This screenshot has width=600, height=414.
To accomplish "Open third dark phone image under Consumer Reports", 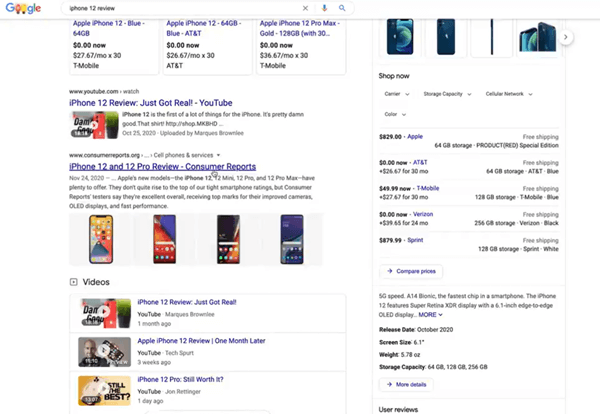I will pos(228,239).
